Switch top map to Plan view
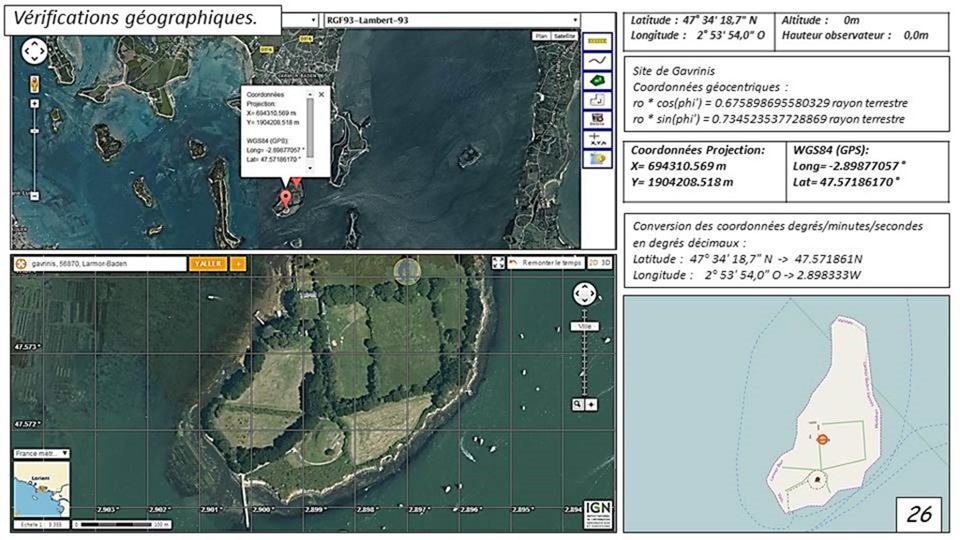The width and height of the screenshot is (960, 540). click(x=542, y=35)
